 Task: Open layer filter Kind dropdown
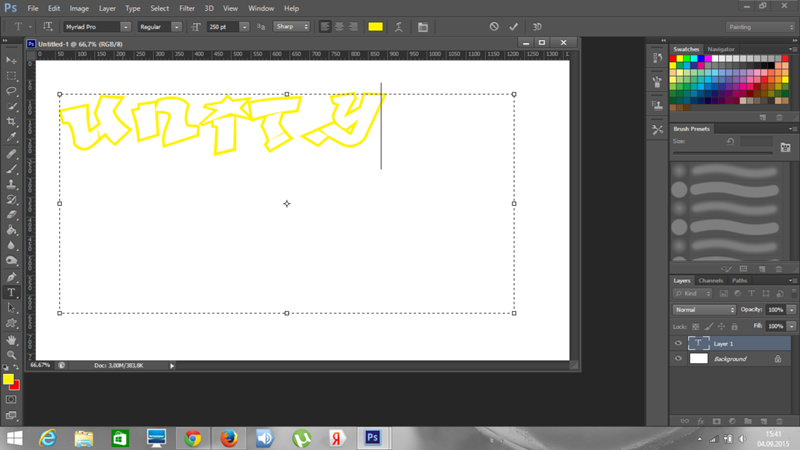[x=692, y=293]
